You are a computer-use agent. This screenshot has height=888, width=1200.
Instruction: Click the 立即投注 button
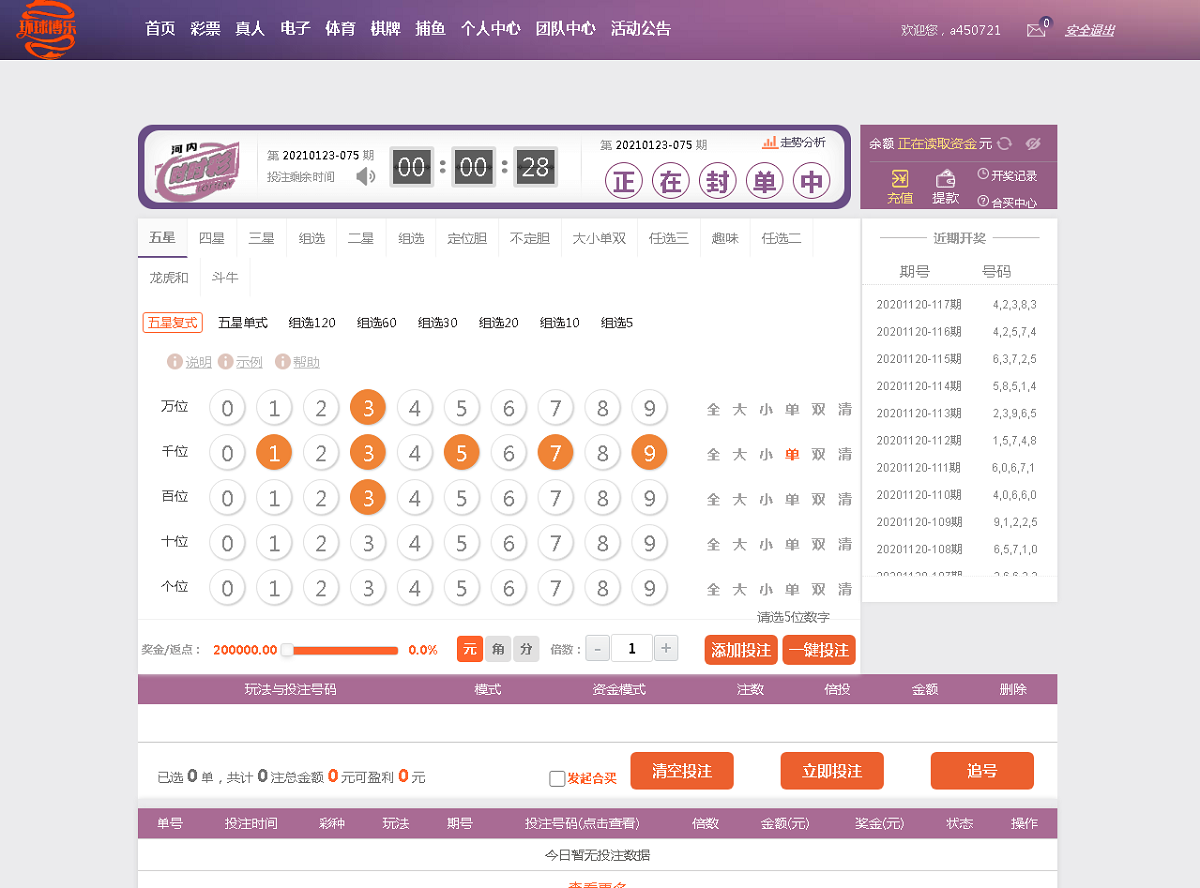(x=831, y=770)
